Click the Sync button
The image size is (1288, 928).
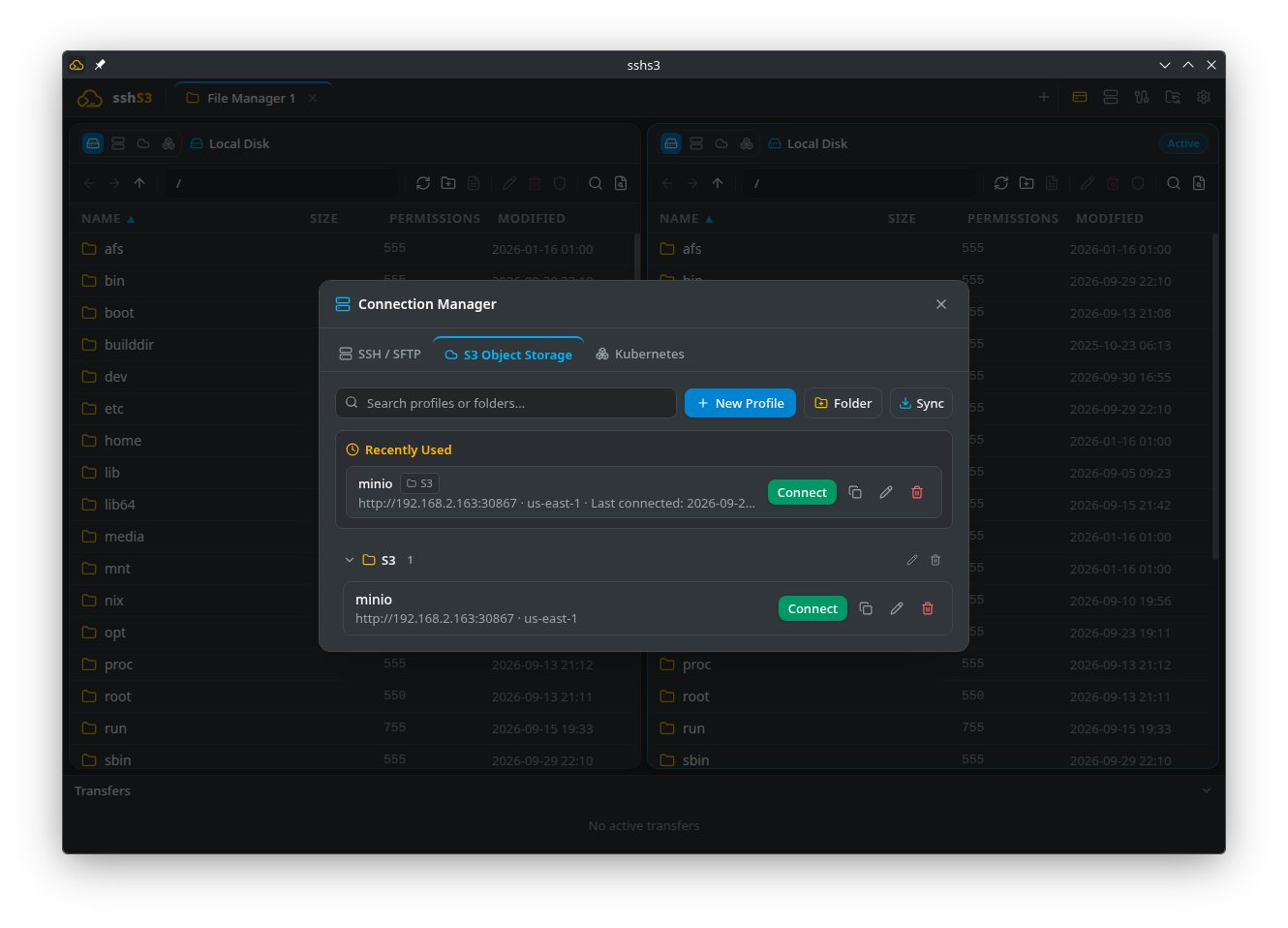[921, 403]
